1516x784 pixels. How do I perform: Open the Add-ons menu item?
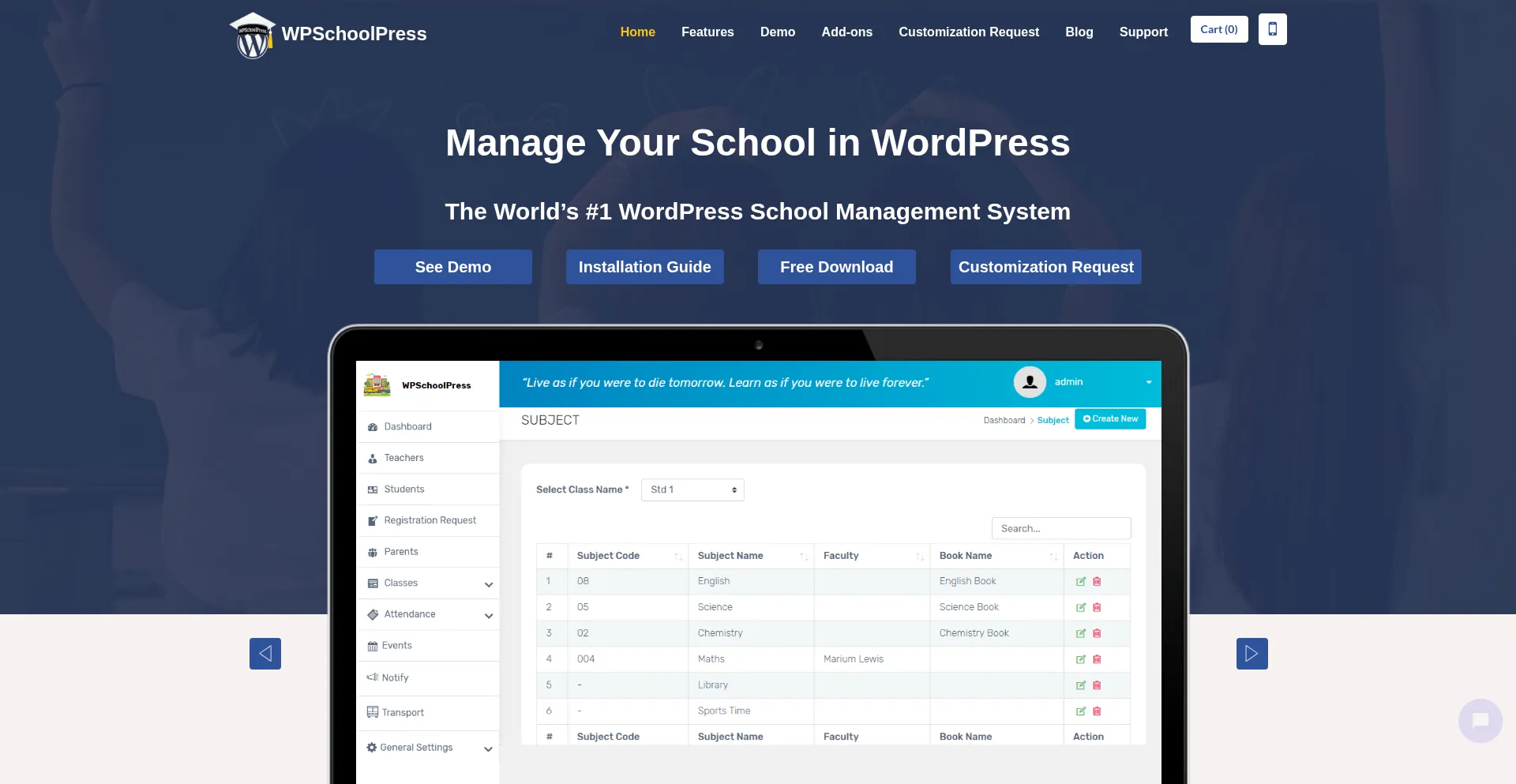[x=846, y=32]
